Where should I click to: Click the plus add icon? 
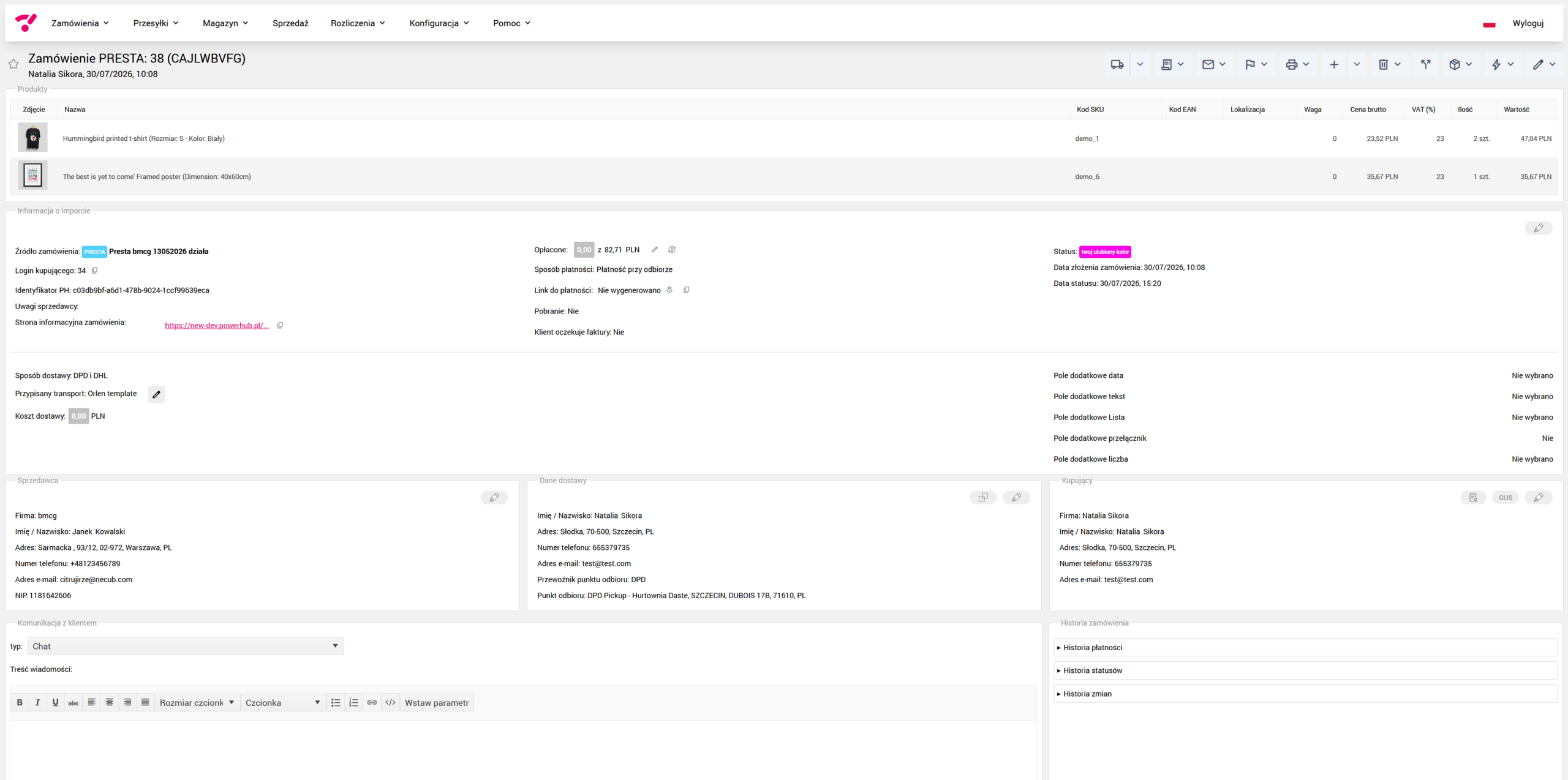[x=1333, y=64]
